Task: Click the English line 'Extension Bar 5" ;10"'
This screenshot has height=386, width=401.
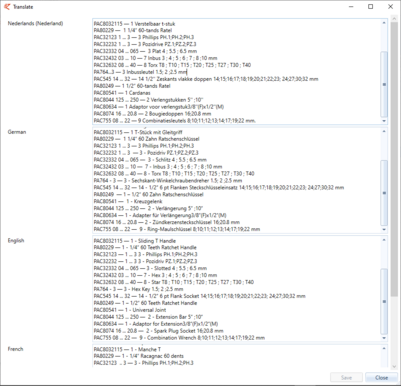Action: tap(148, 317)
